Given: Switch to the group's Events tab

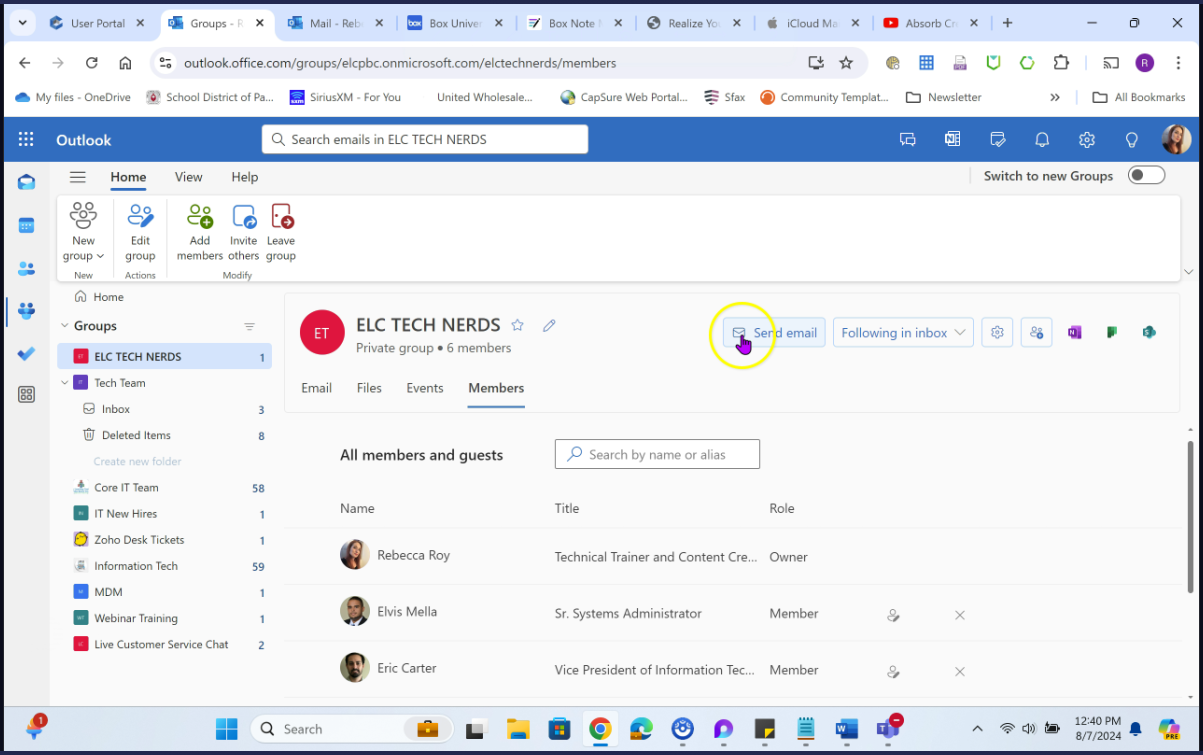Looking at the screenshot, I should coord(425,388).
